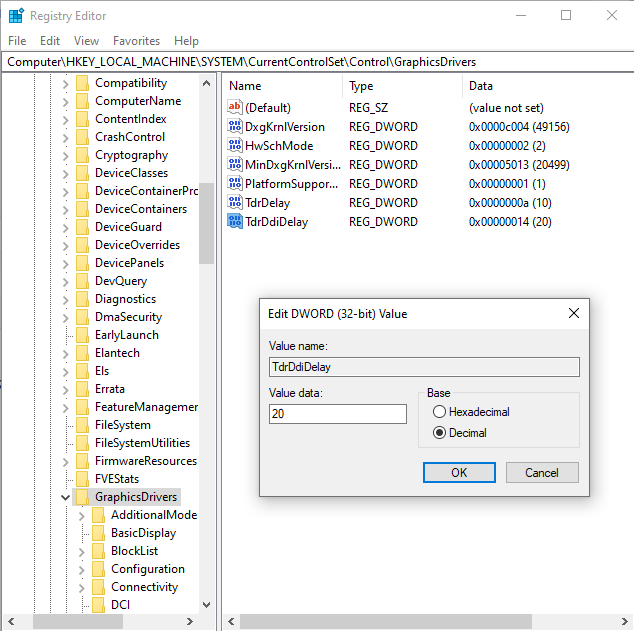Click the TdrDdiDelay DWORD icon
This screenshot has width=634, height=631.
(x=235, y=221)
